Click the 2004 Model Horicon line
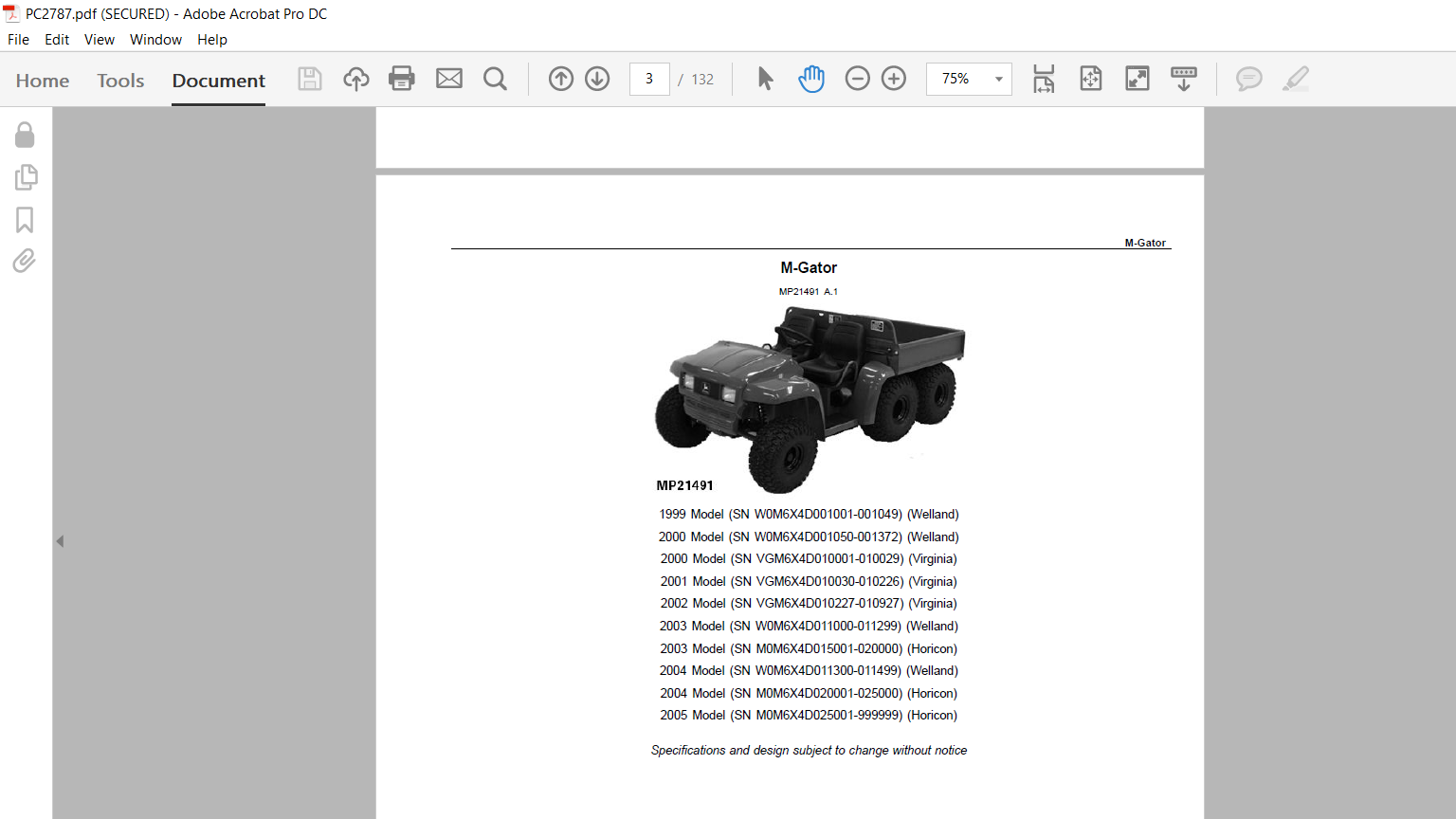Screen dimensions: 1456x819 point(809,693)
